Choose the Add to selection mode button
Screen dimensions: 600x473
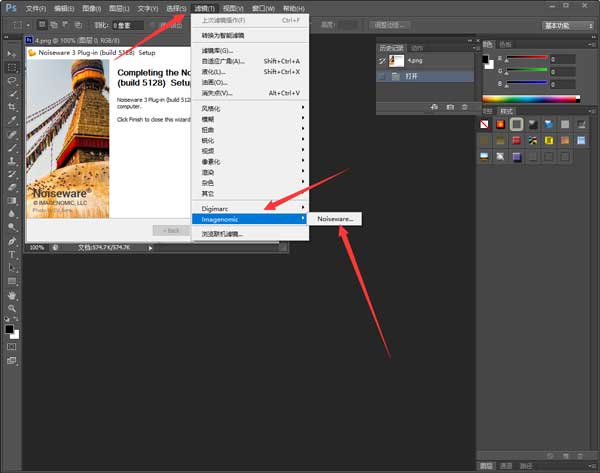54,25
